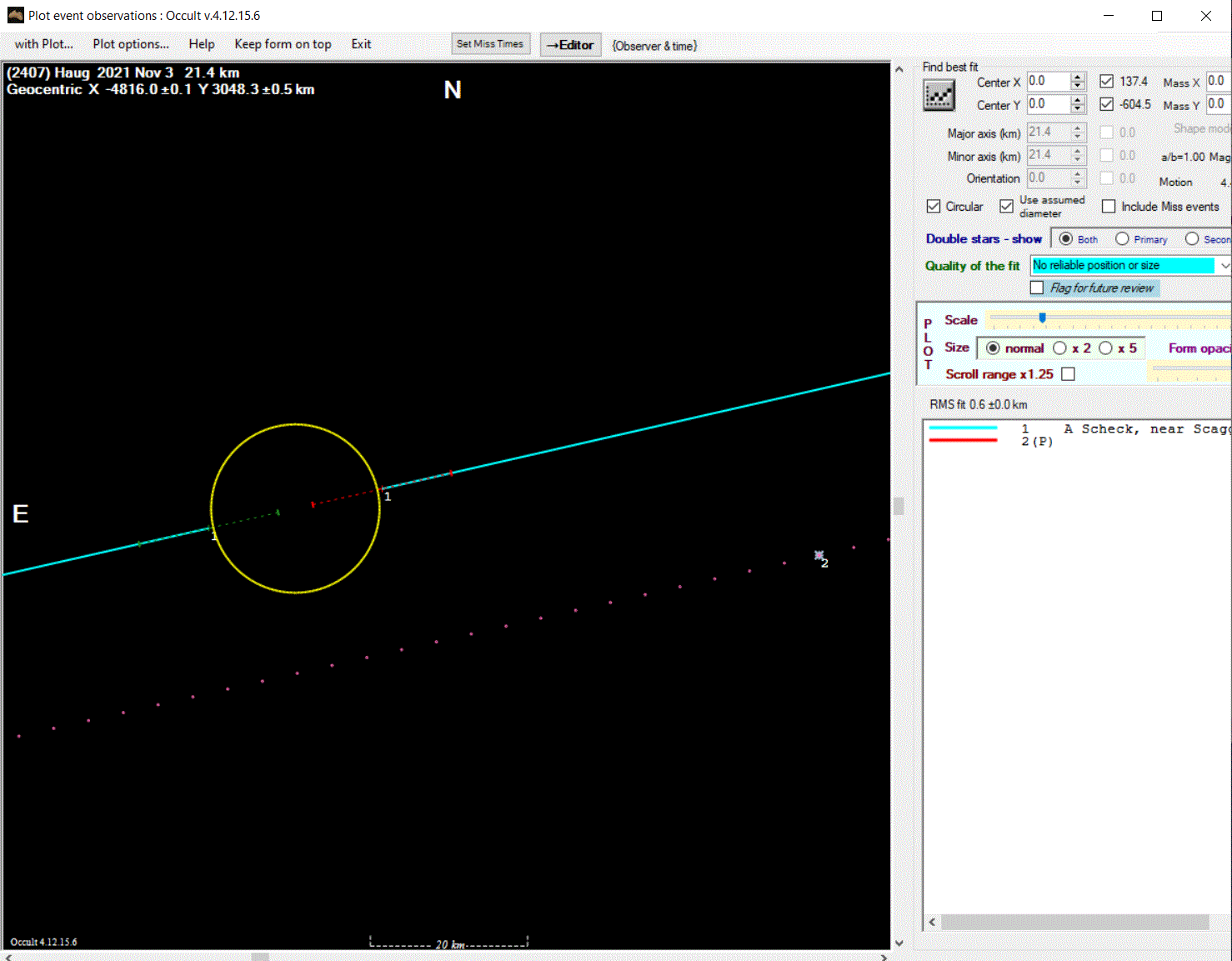Click chord endpoint 1 on circle's right edge

pos(382,489)
